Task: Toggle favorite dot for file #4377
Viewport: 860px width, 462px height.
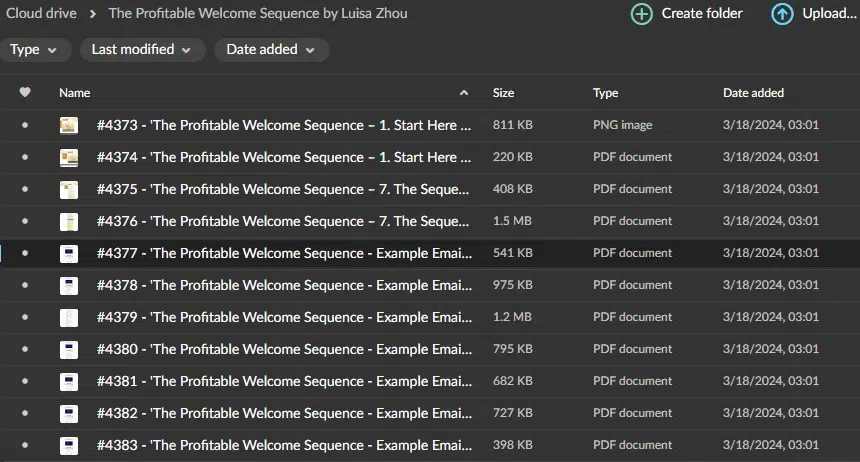Action: 25,253
